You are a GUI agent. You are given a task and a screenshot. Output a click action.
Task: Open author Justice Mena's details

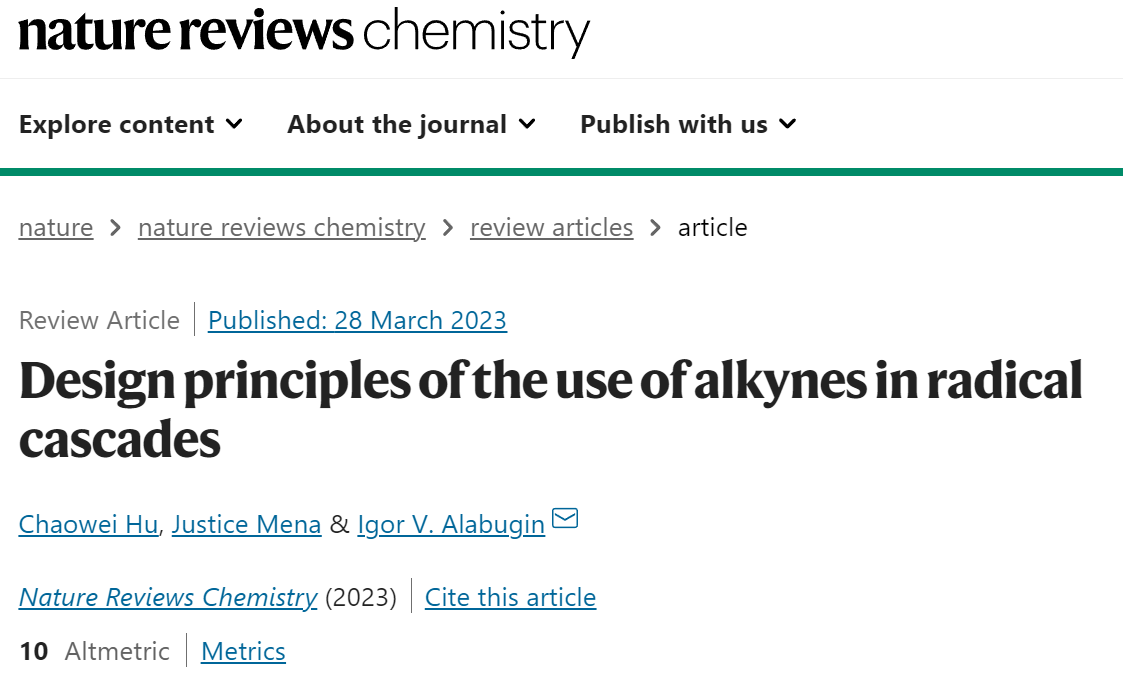click(x=246, y=524)
